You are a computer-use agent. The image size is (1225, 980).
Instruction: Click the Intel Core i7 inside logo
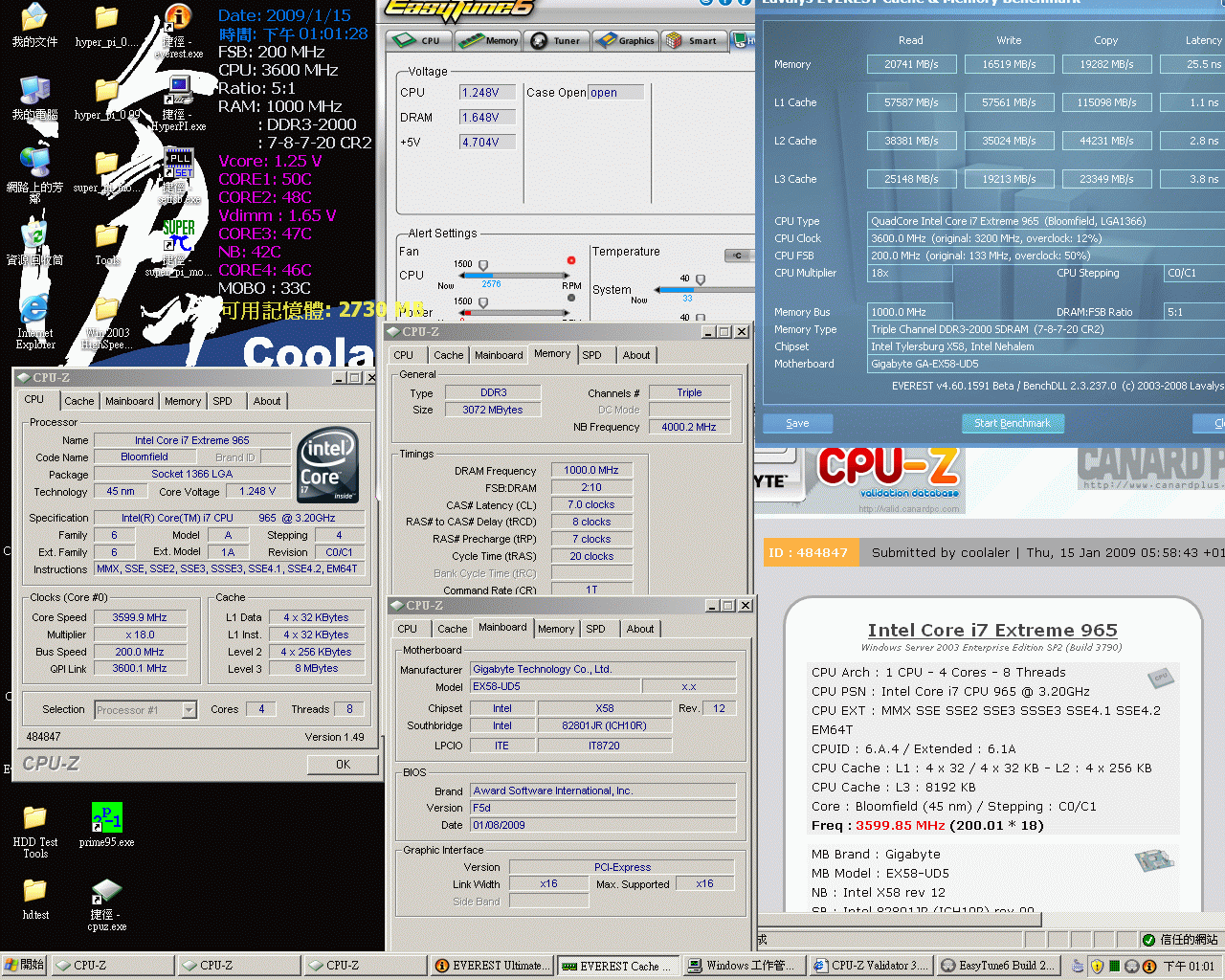tap(328, 464)
